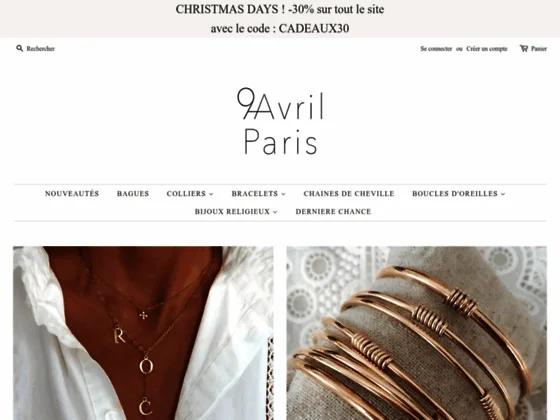This screenshot has width=560, height=420.
Task: Open the Derniere Chance menu item
Action: point(333,211)
